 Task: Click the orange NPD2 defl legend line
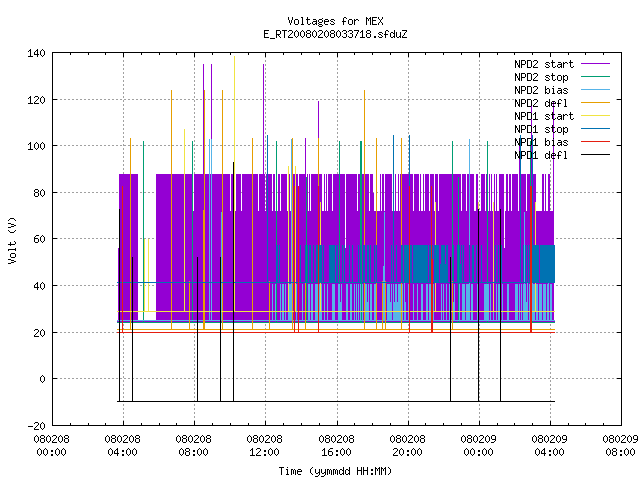click(x=595, y=102)
